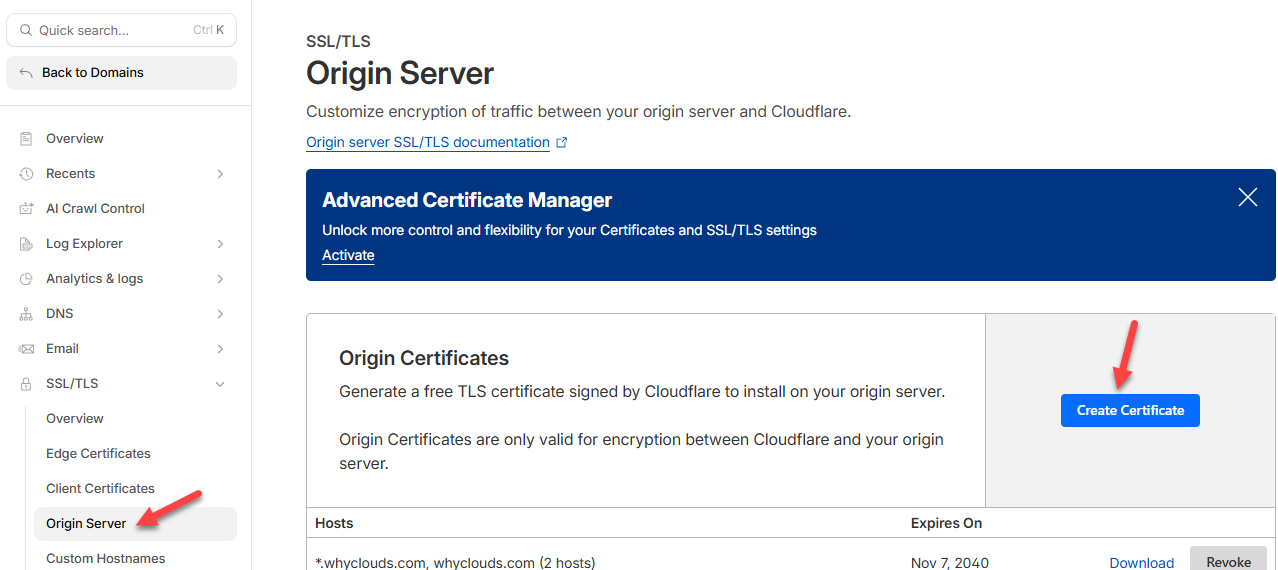Image resolution: width=1278 pixels, height=570 pixels.
Task: Click the Overview clipboard icon in sidebar
Action: pyautogui.click(x=26, y=139)
